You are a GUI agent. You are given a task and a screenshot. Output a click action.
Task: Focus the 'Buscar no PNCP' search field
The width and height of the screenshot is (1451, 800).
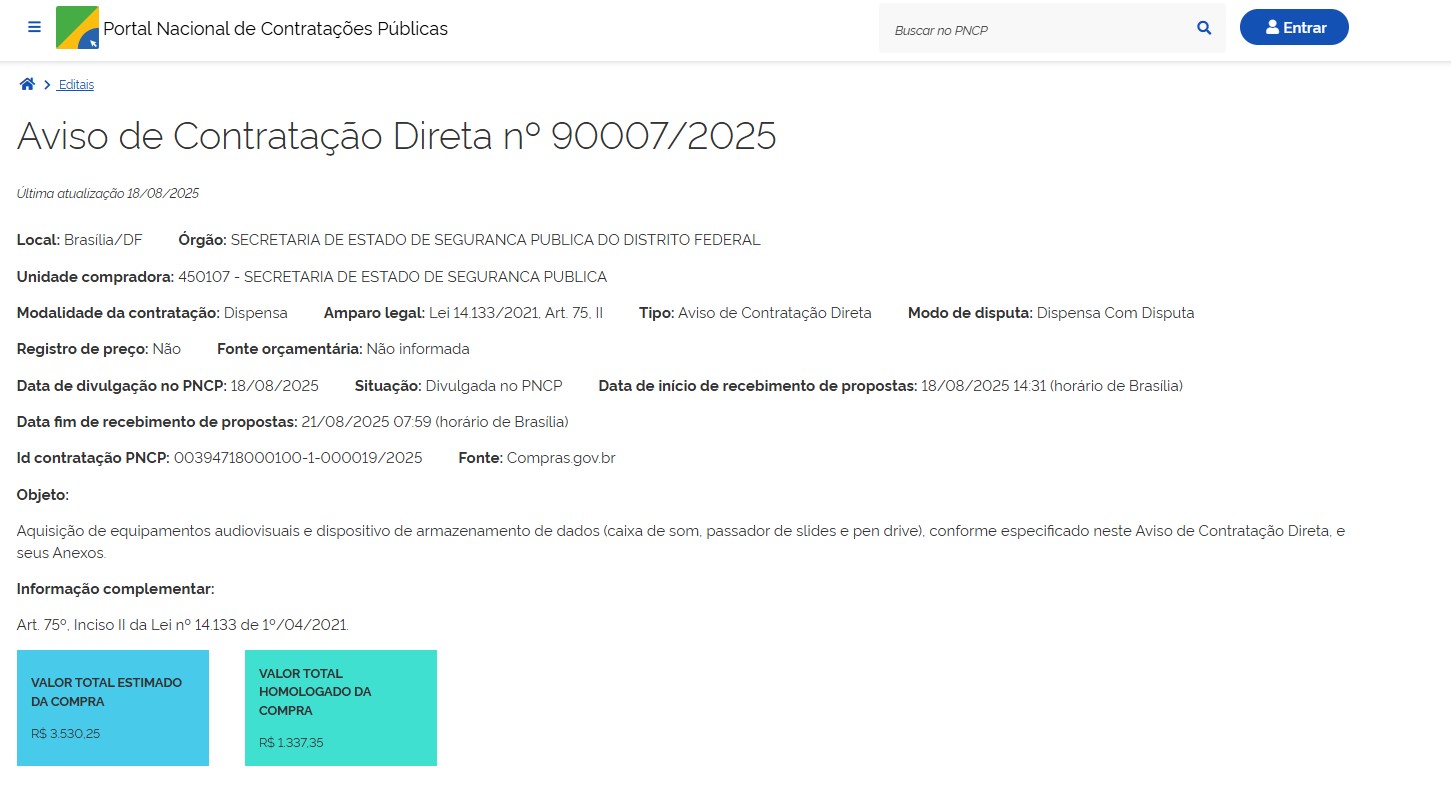(1035, 30)
